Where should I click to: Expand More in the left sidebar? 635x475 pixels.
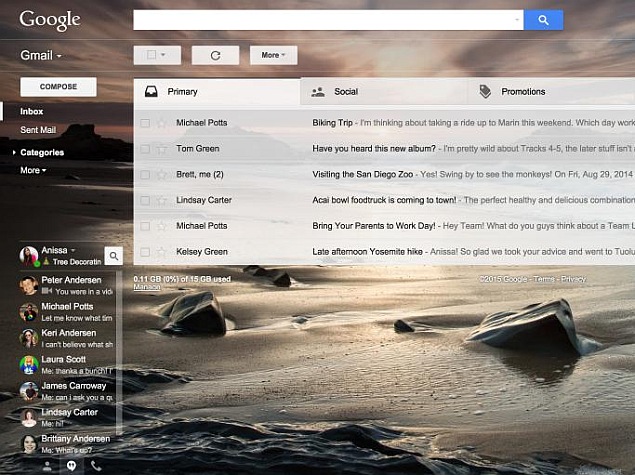[33, 170]
